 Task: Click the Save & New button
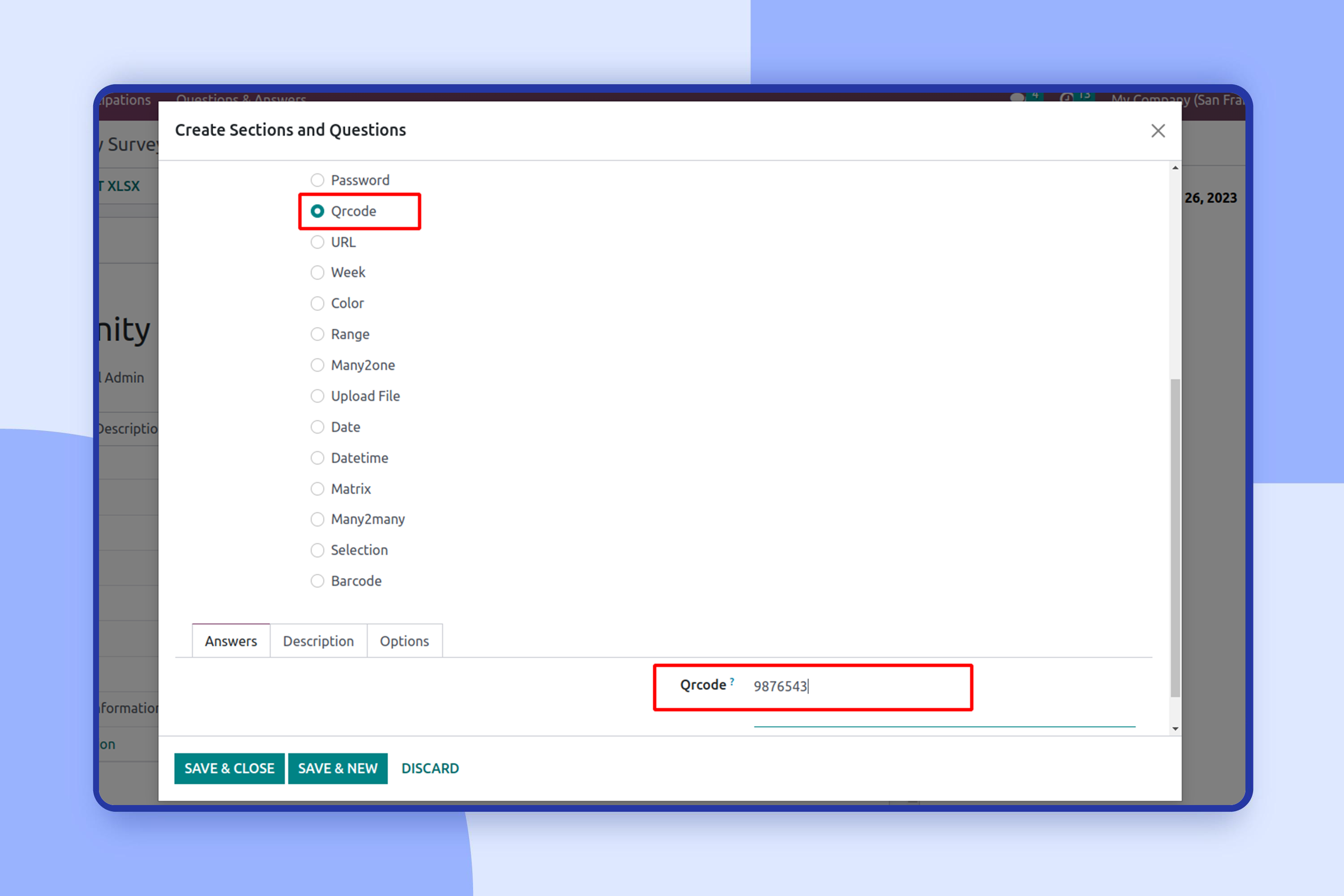(338, 769)
